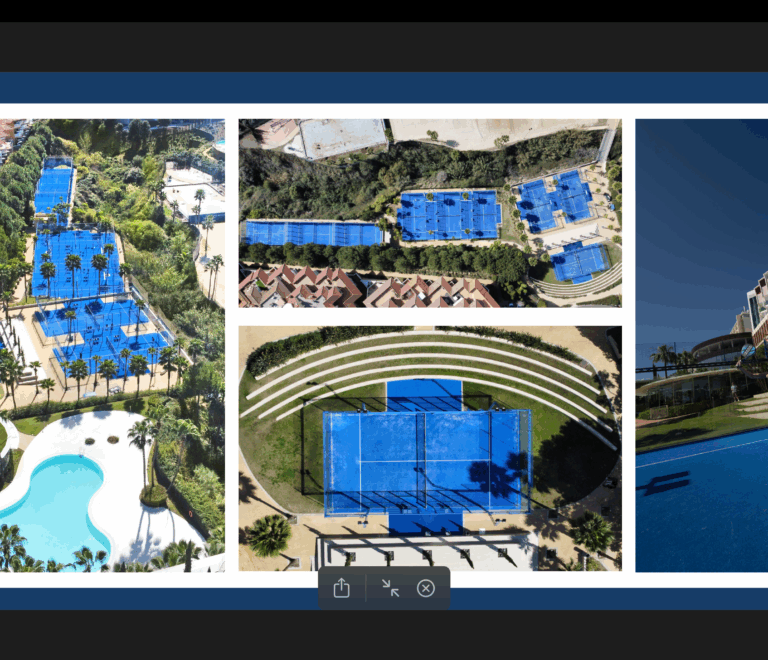Select the top aerial photo of padel courts
The width and height of the screenshot is (768, 660).
pos(430,213)
